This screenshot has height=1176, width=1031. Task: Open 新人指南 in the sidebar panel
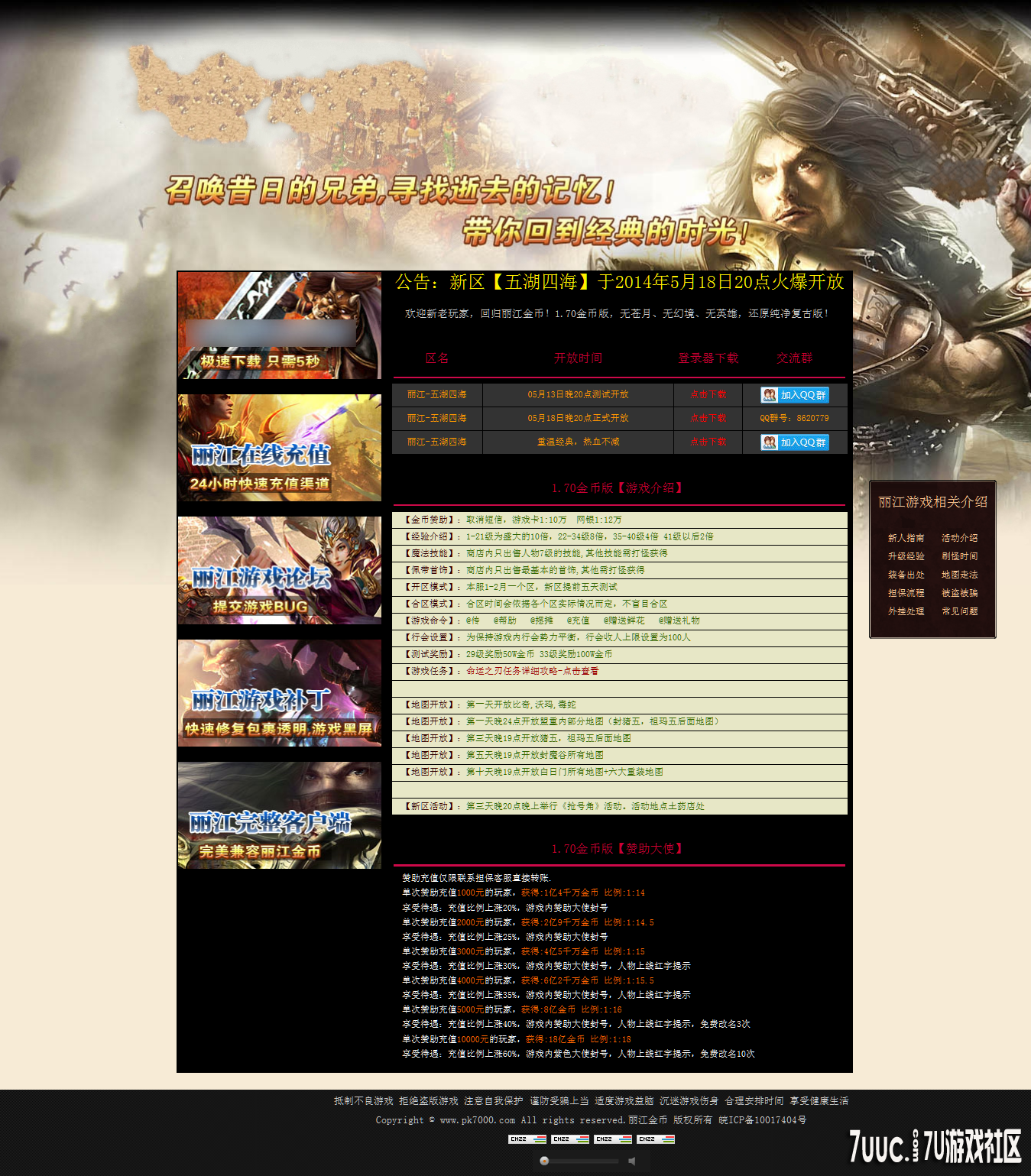point(906,538)
